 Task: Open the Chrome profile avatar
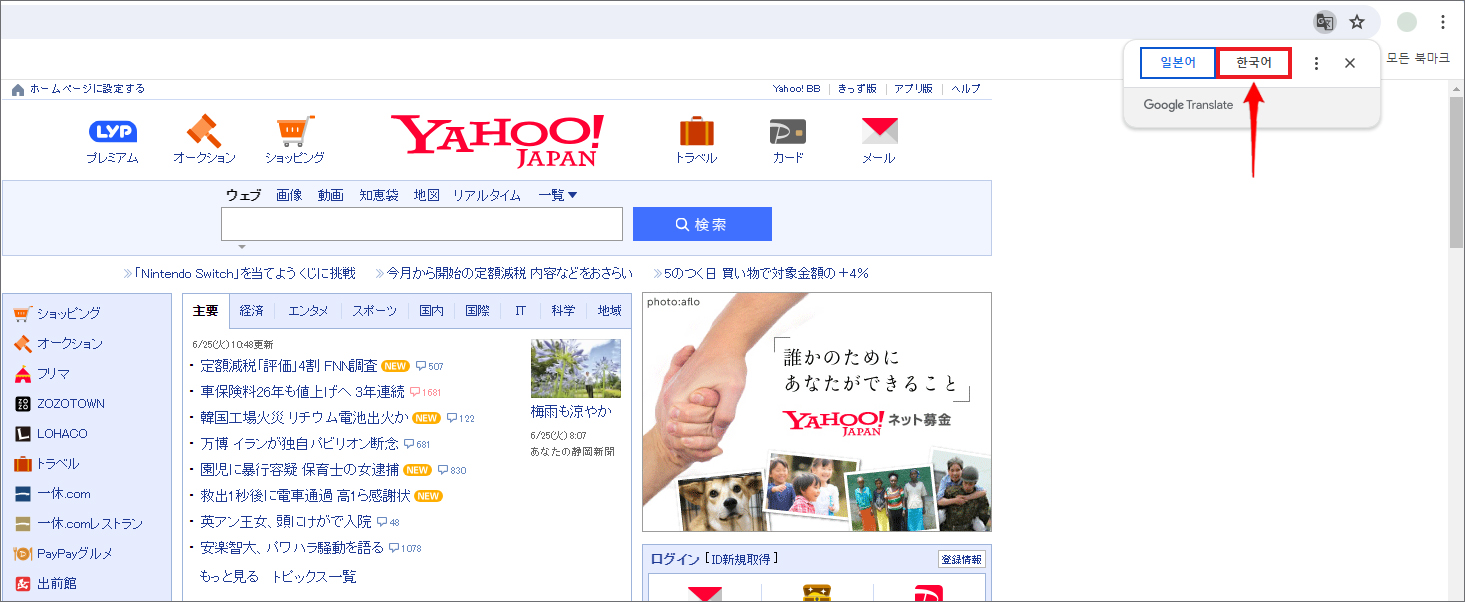pyautogui.click(x=1407, y=22)
